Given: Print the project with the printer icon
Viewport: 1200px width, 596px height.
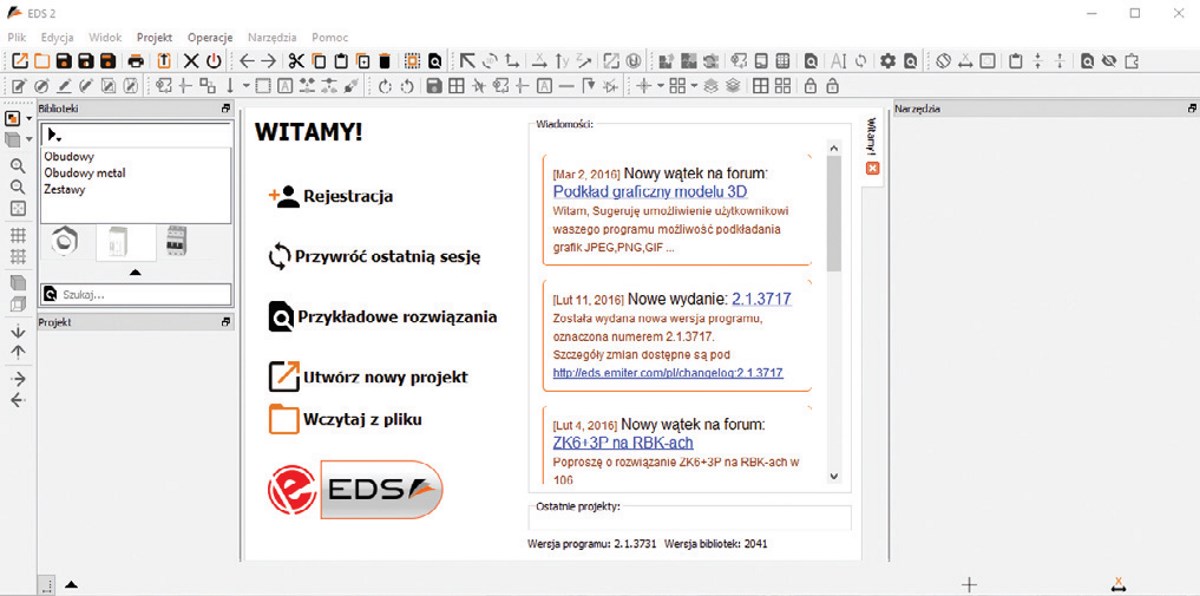Looking at the screenshot, I should 136,61.
